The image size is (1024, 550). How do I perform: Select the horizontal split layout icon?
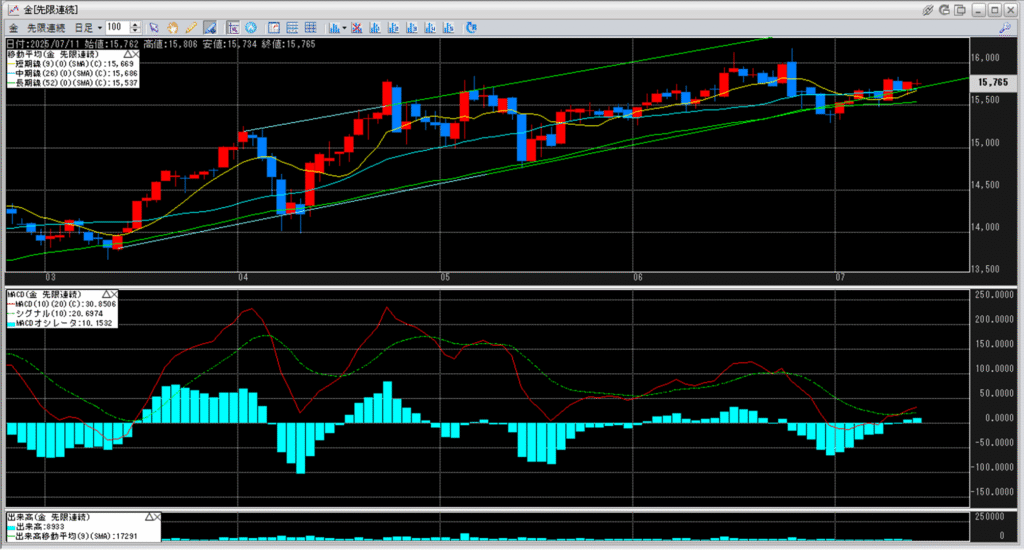[x=292, y=27]
